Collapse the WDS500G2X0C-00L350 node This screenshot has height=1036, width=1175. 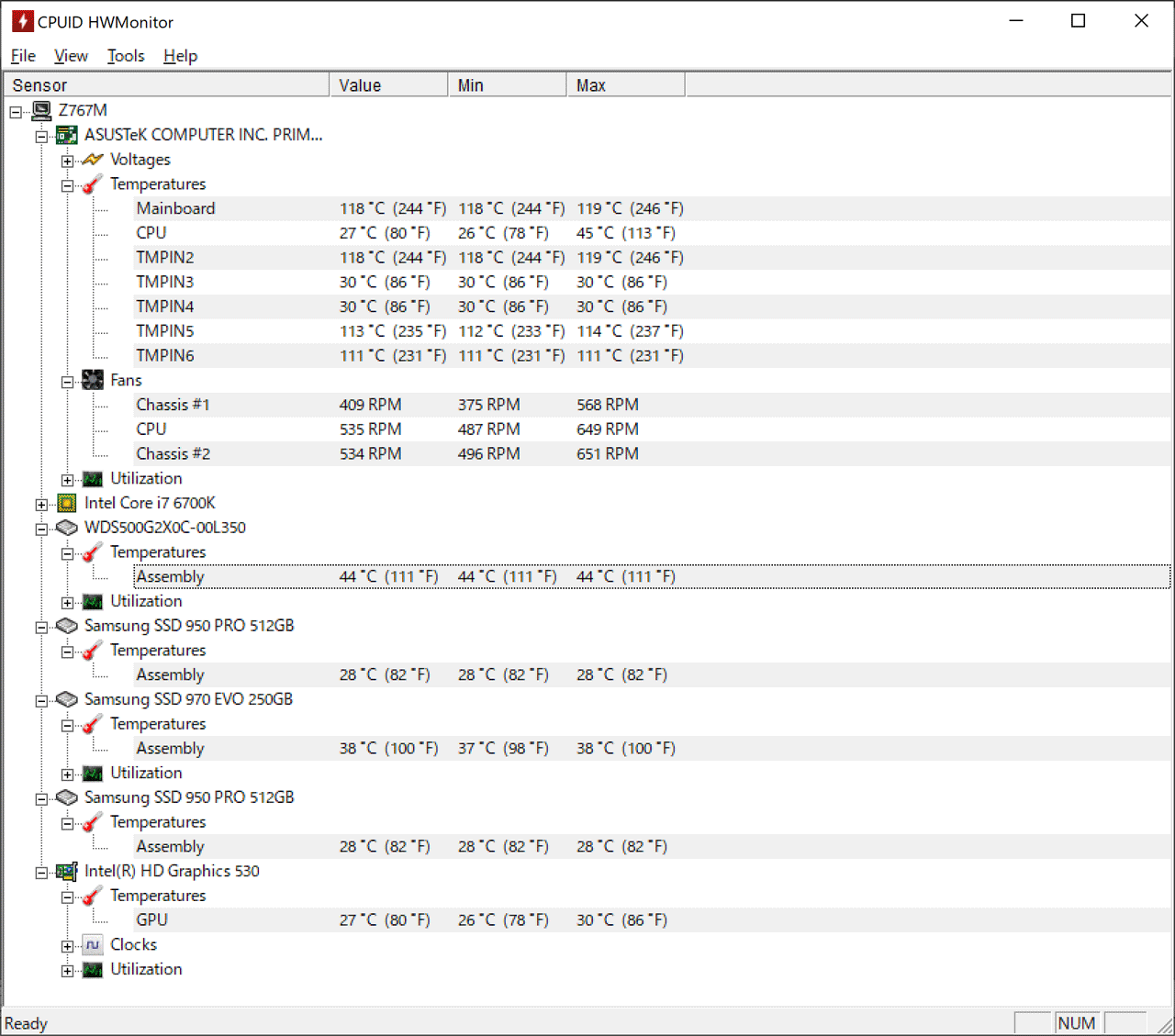(41, 529)
